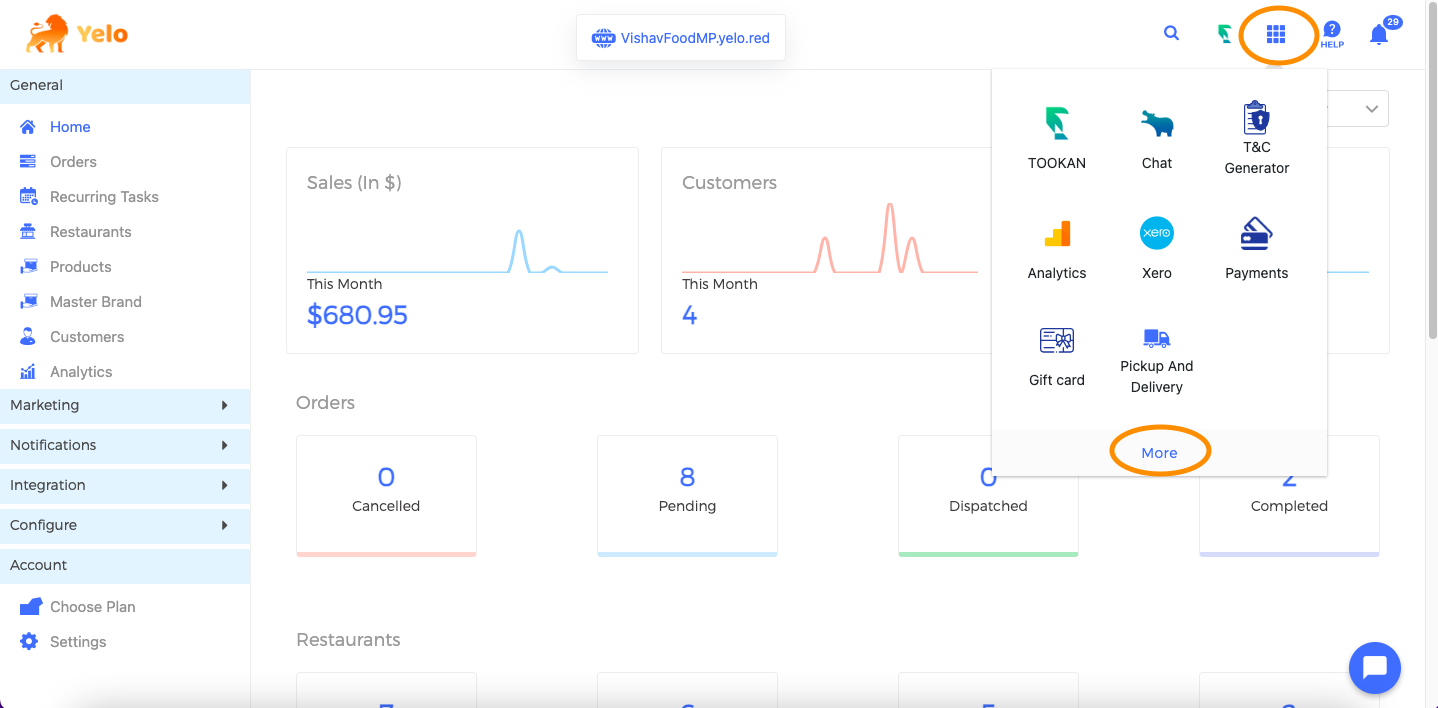Open the T&C Generator icon
1438x708 pixels.
click(x=1256, y=118)
